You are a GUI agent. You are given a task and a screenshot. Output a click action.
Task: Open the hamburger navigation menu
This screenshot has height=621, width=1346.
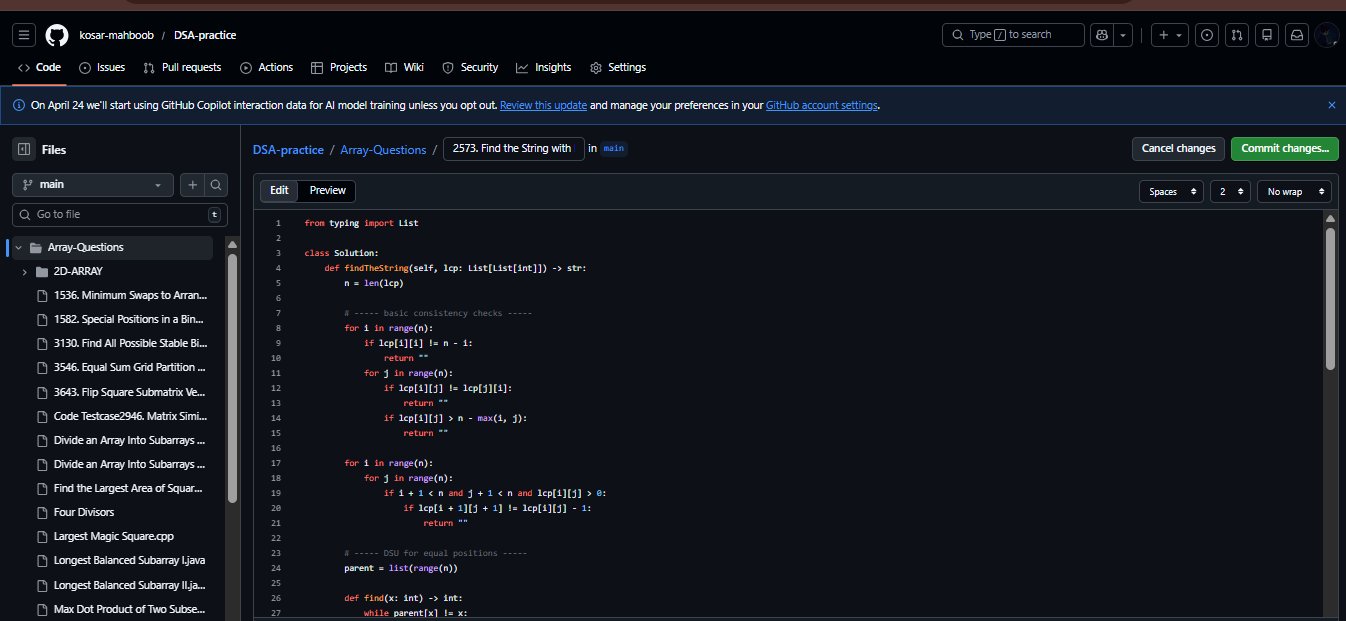(x=25, y=35)
